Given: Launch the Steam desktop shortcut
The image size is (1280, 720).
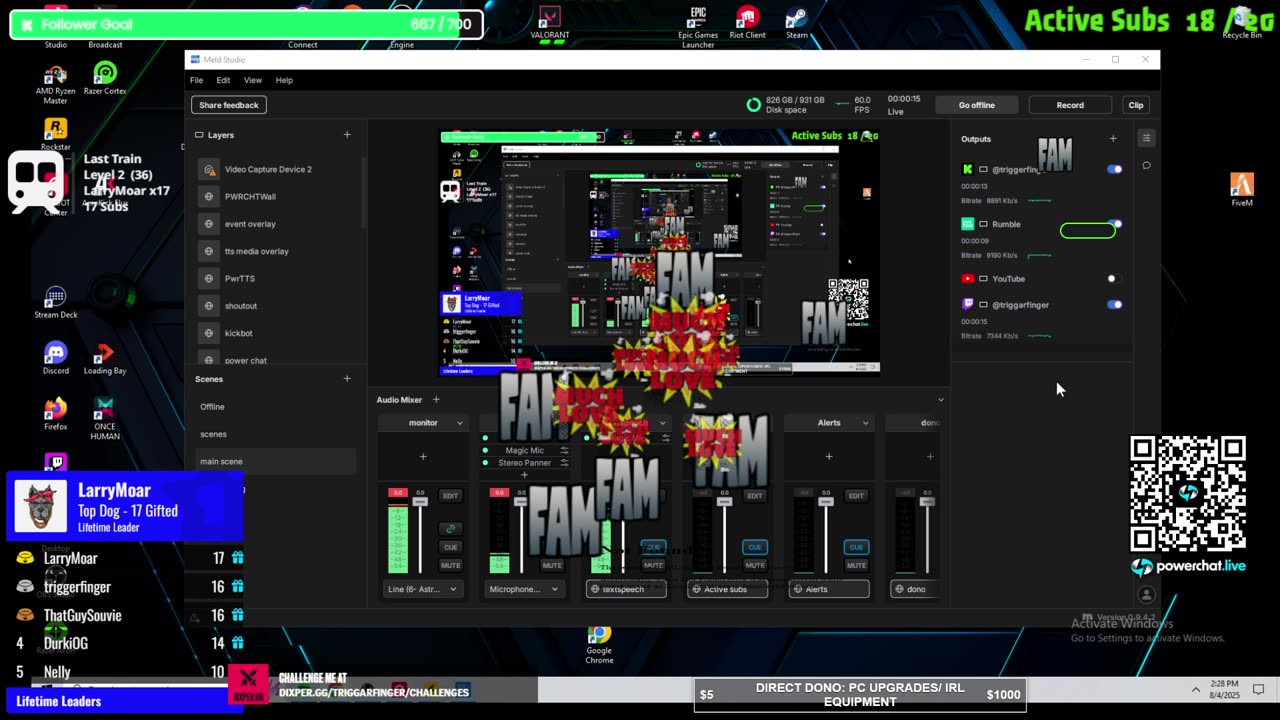Looking at the screenshot, I should coord(797,22).
